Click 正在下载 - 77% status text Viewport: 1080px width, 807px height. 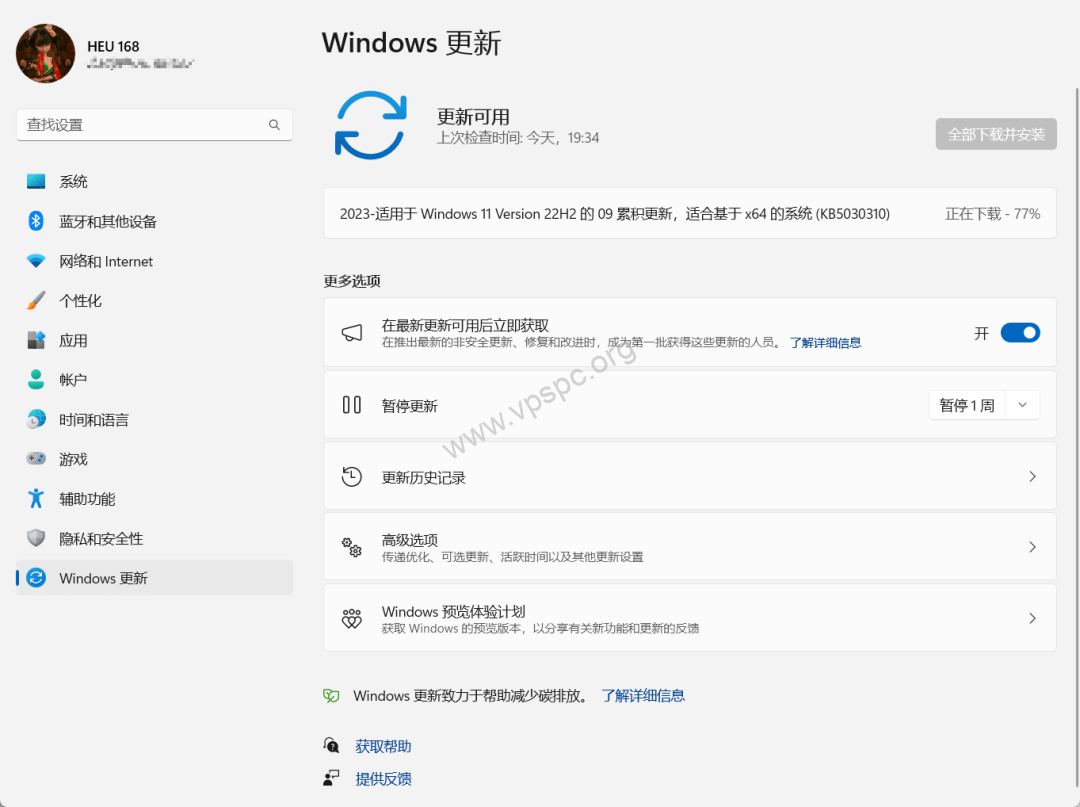[x=993, y=213]
